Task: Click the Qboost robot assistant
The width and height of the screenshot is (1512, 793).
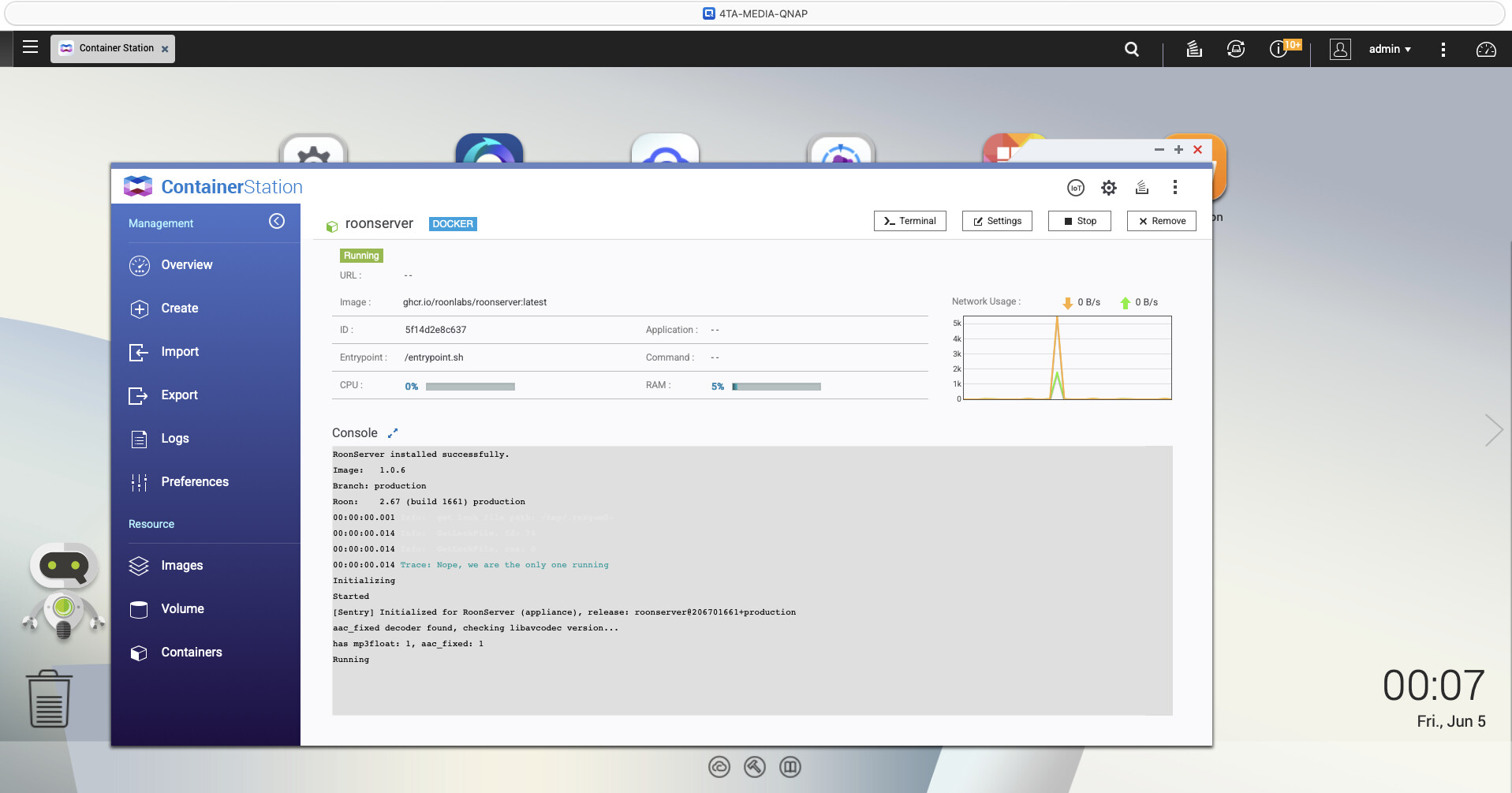Action: coord(64,592)
